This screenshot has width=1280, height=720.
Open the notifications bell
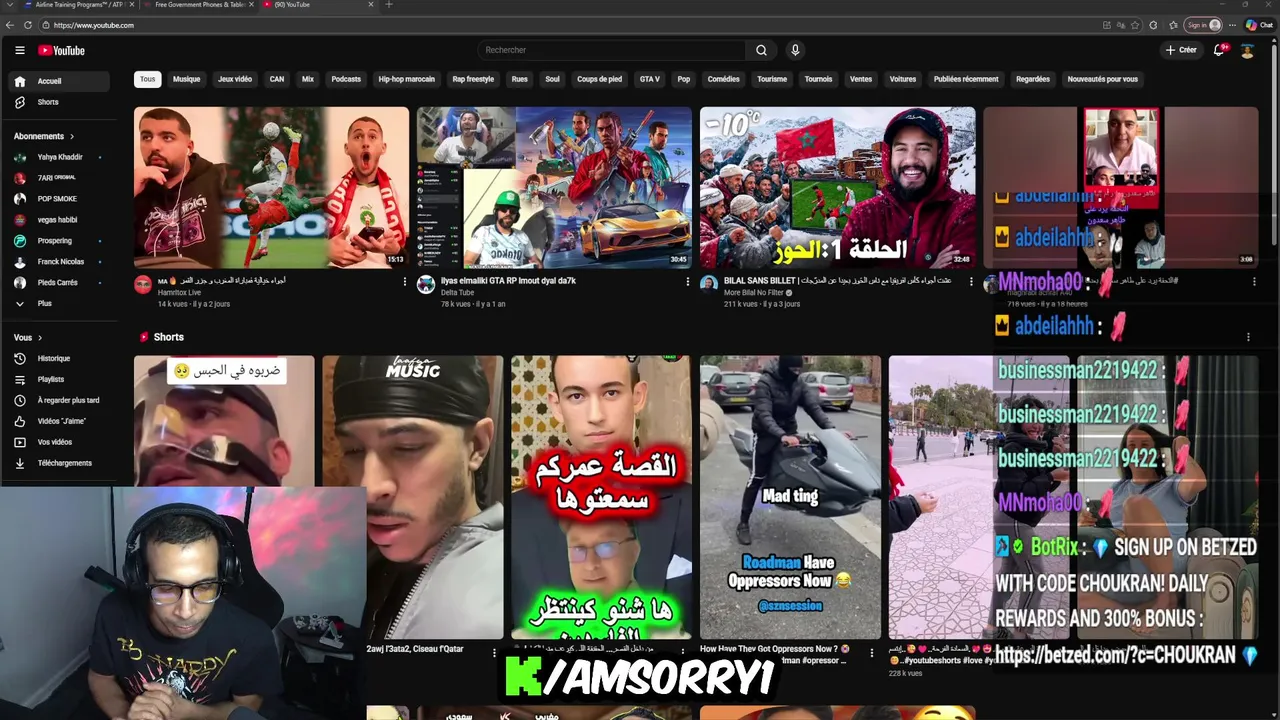1219,50
